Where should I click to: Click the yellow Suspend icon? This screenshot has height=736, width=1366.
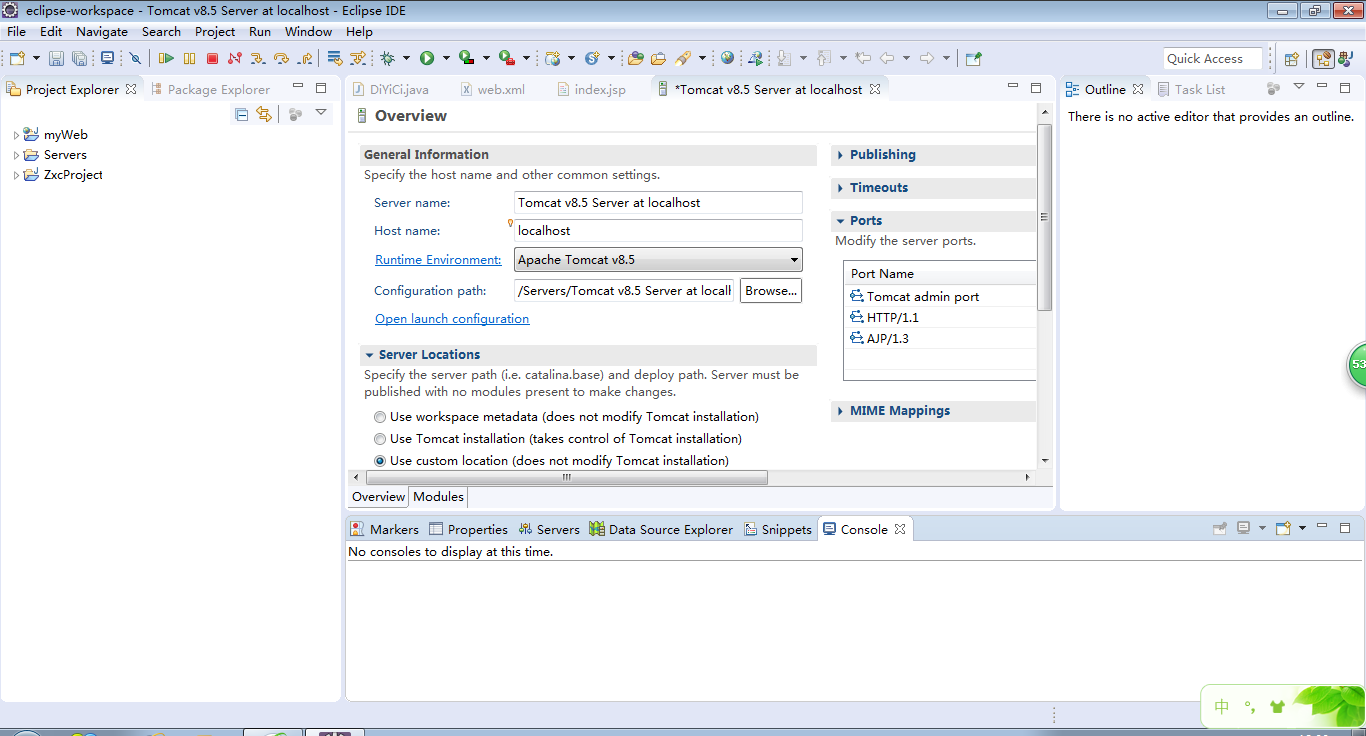point(189,58)
